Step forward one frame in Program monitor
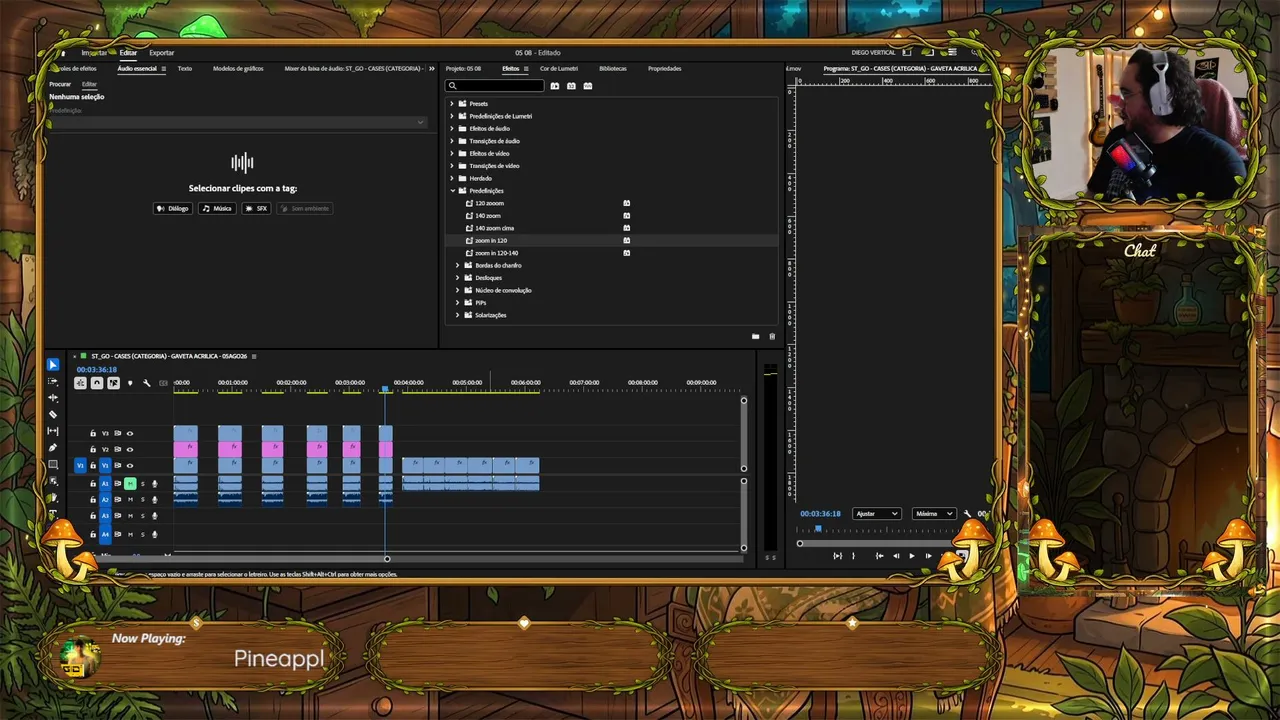 [x=928, y=556]
